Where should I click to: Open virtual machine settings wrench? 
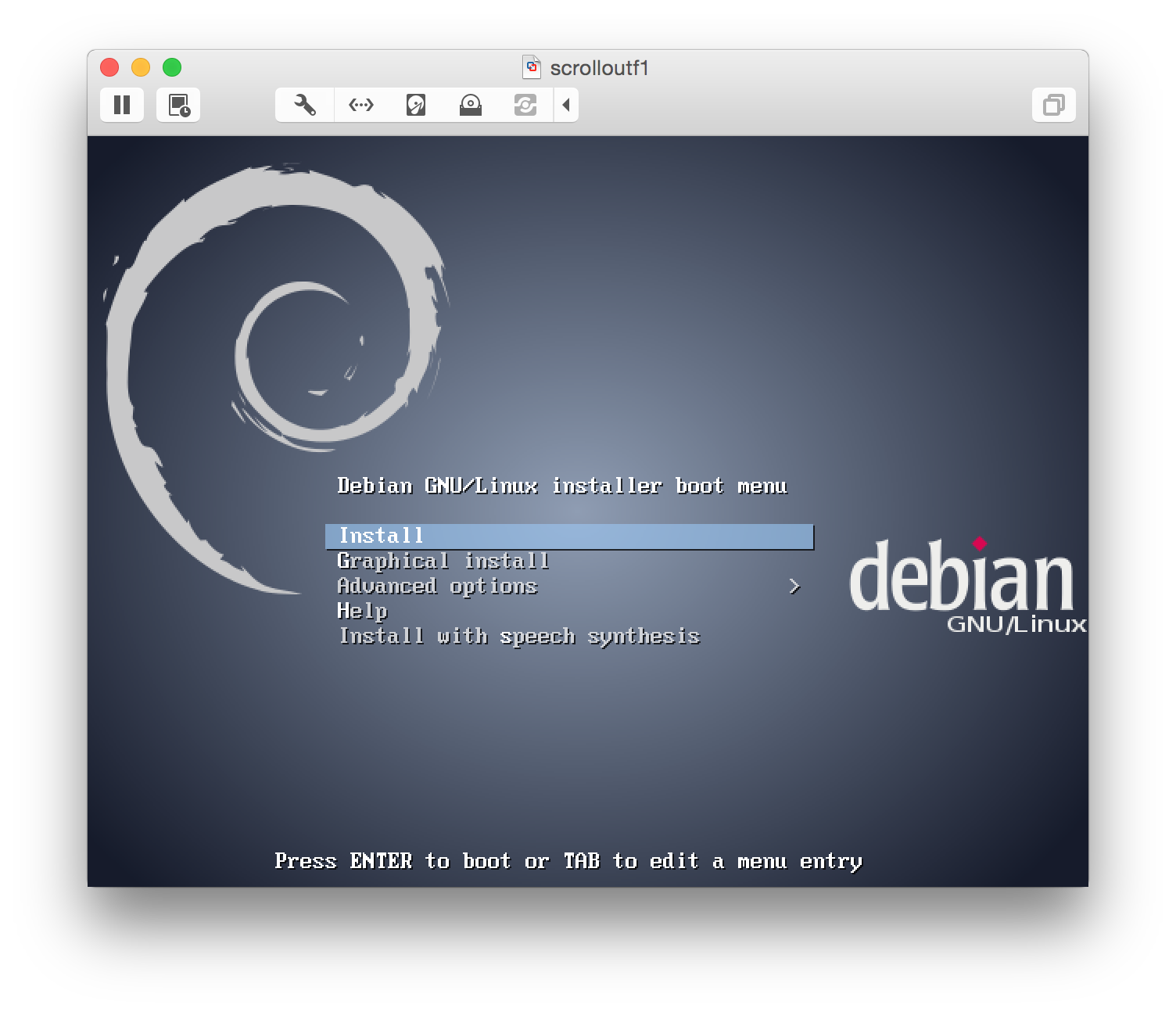(x=305, y=105)
